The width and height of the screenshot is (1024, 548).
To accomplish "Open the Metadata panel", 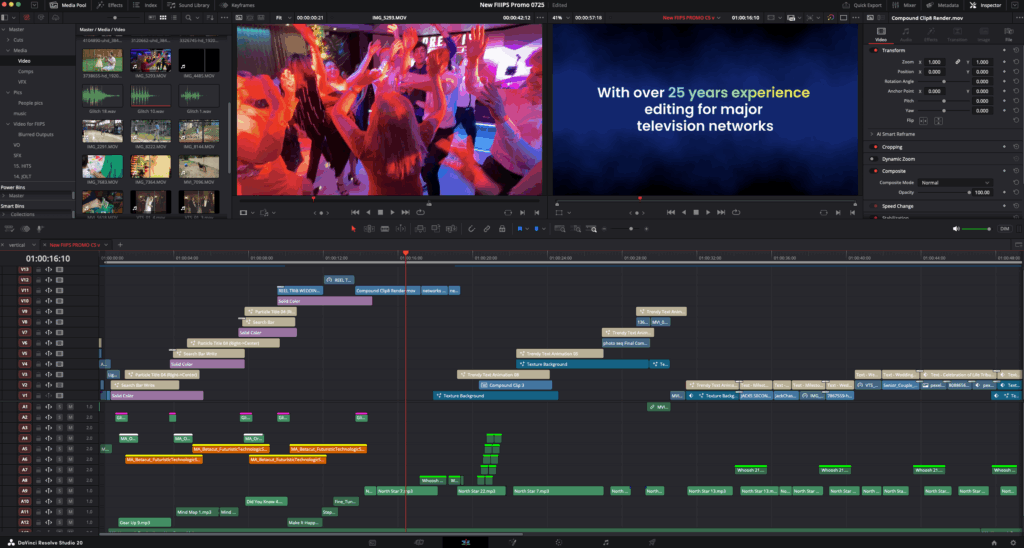I will point(944,5).
